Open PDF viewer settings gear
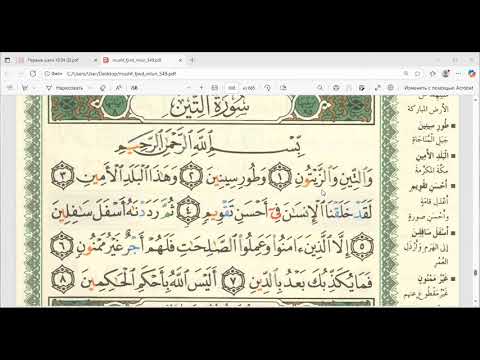 pos(391,88)
